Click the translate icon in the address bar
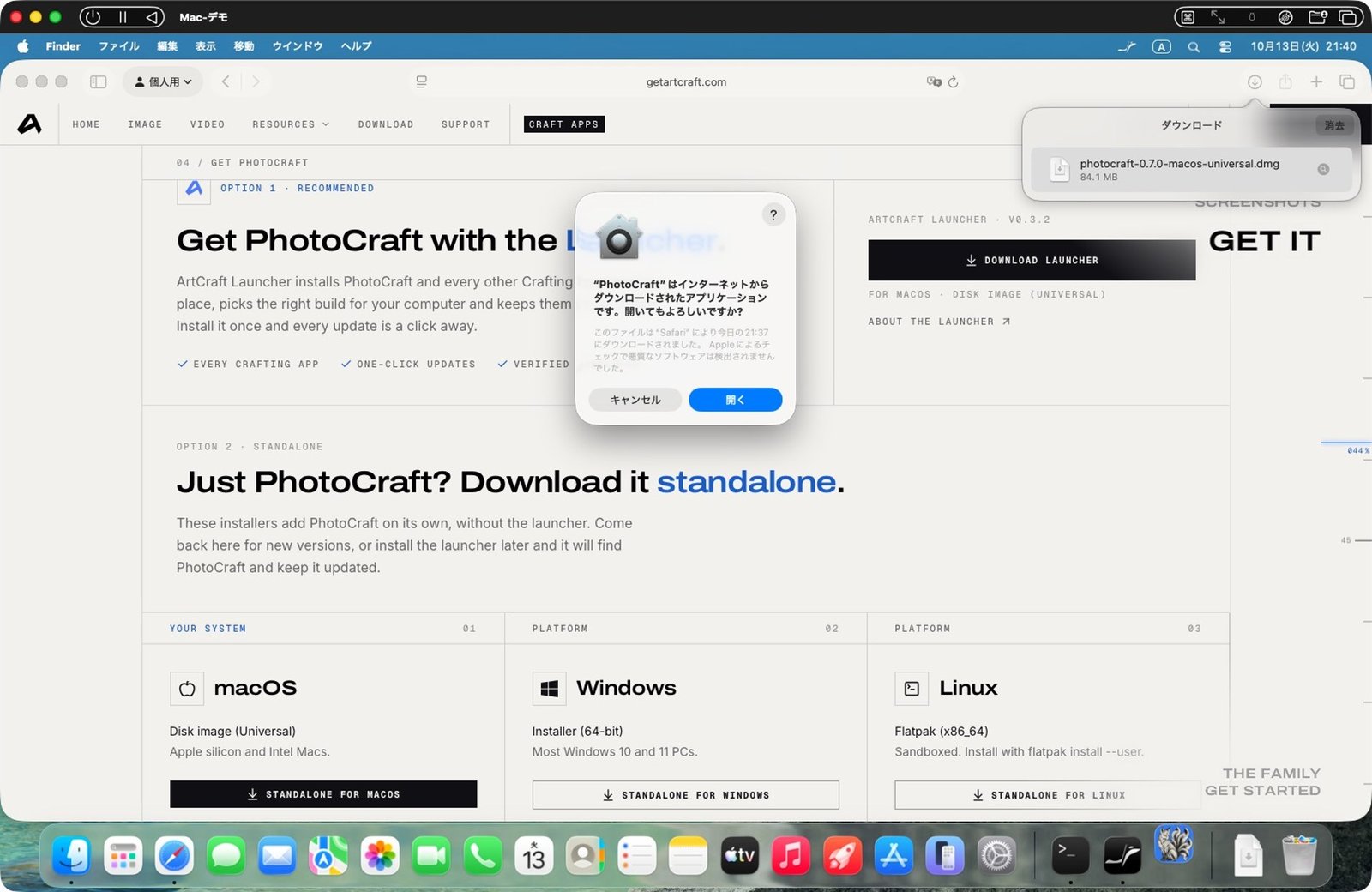This screenshot has height=892, width=1372. (934, 81)
